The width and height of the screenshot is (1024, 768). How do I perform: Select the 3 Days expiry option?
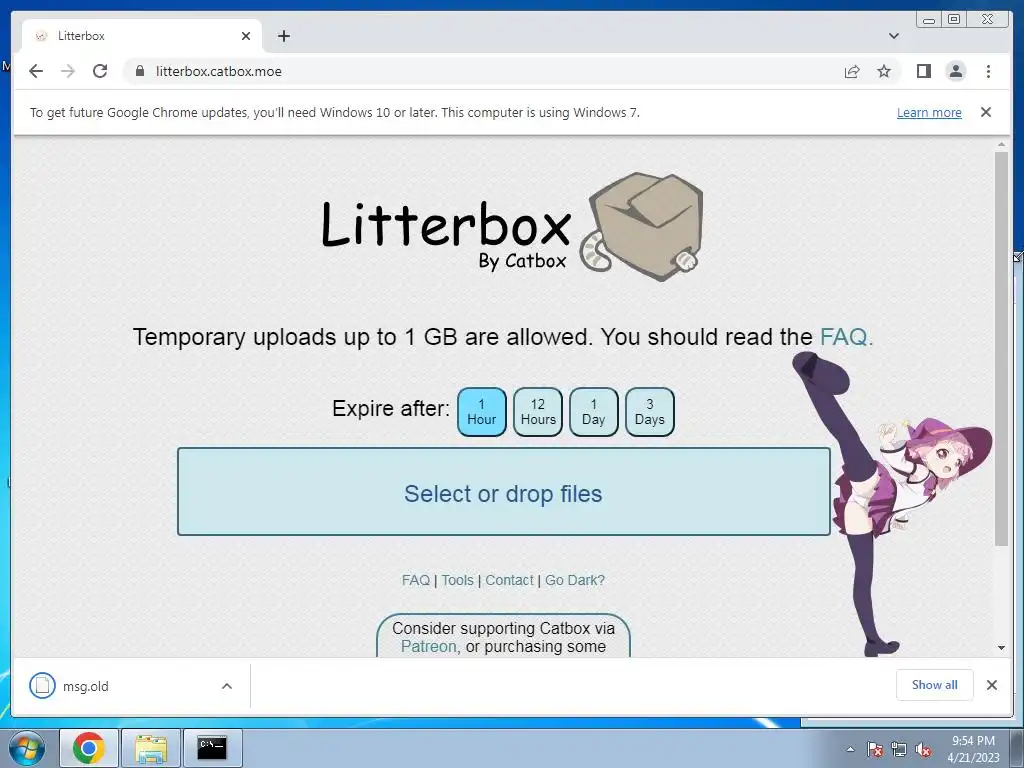(x=650, y=412)
